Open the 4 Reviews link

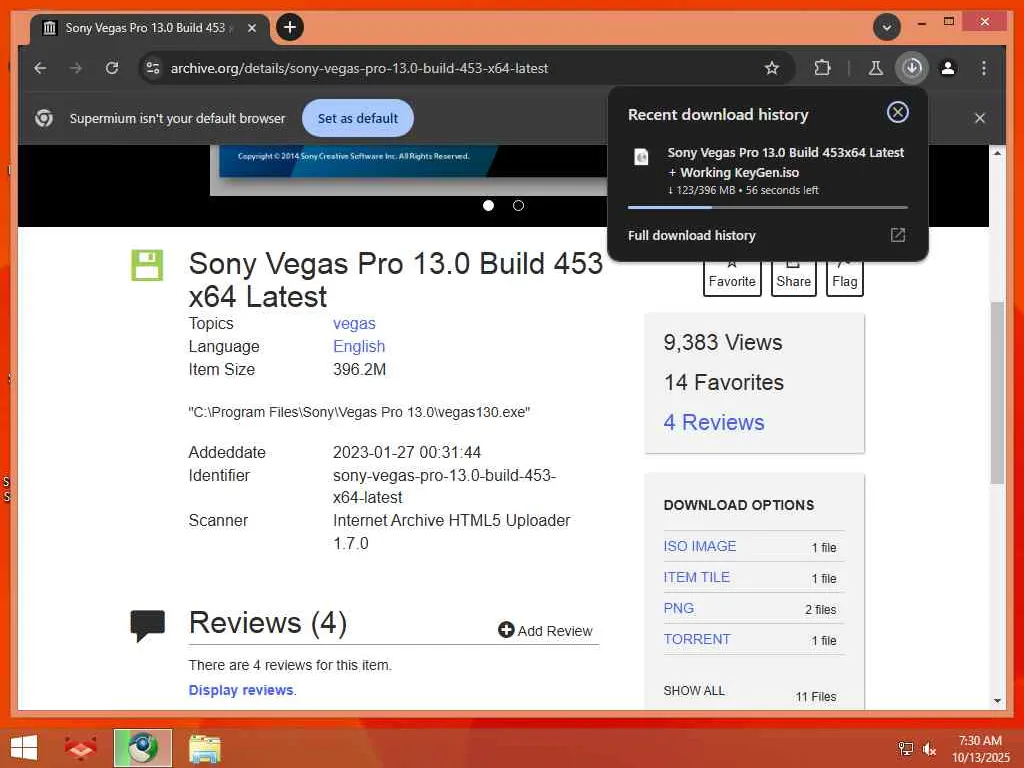[714, 423]
